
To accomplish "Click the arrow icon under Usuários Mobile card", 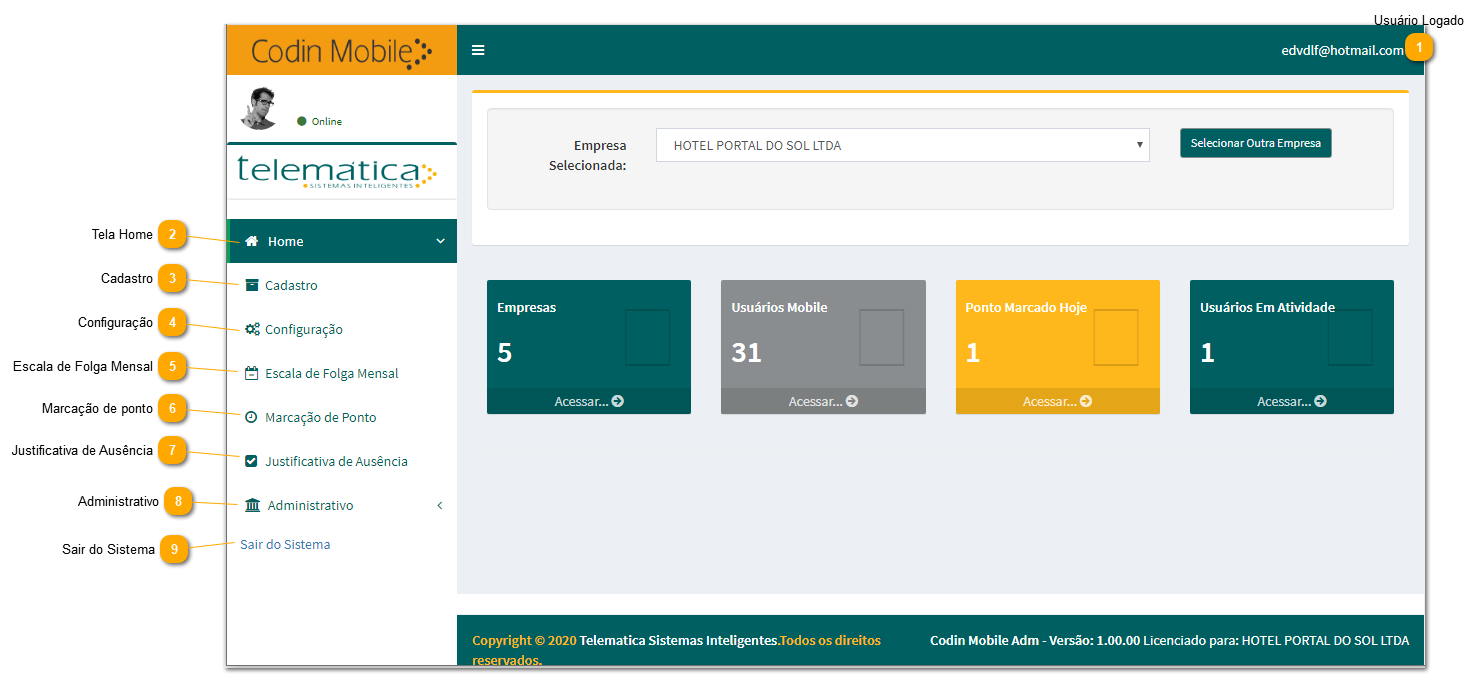I will [851, 401].
